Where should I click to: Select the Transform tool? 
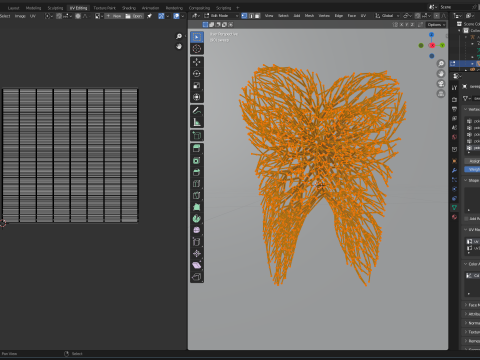(197, 97)
